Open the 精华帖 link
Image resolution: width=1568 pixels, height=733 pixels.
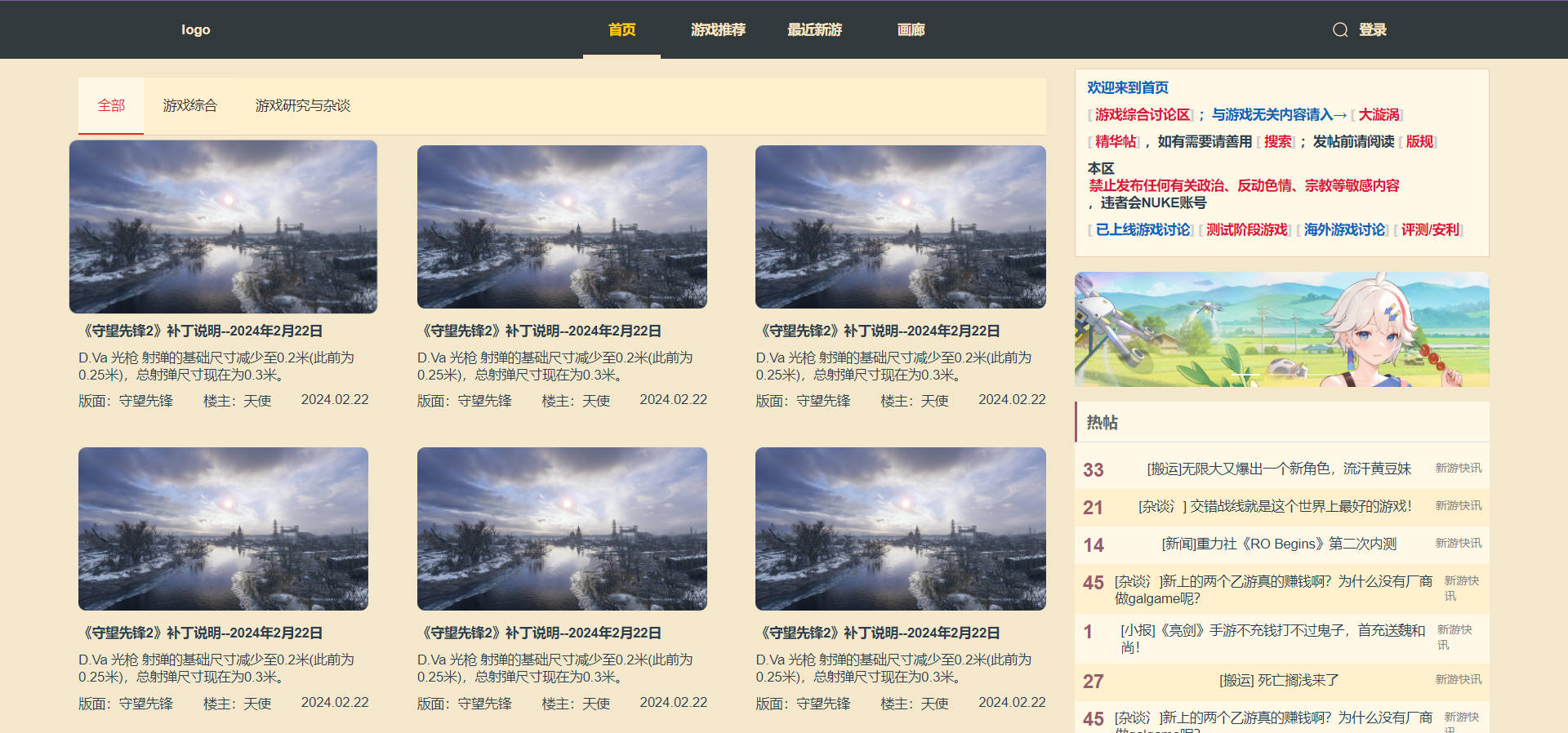click(1116, 142)
